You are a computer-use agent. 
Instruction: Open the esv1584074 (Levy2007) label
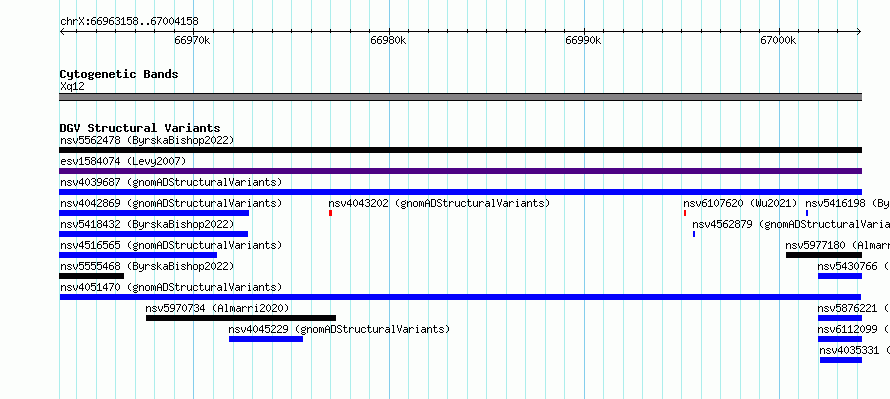tap(123, 161)
